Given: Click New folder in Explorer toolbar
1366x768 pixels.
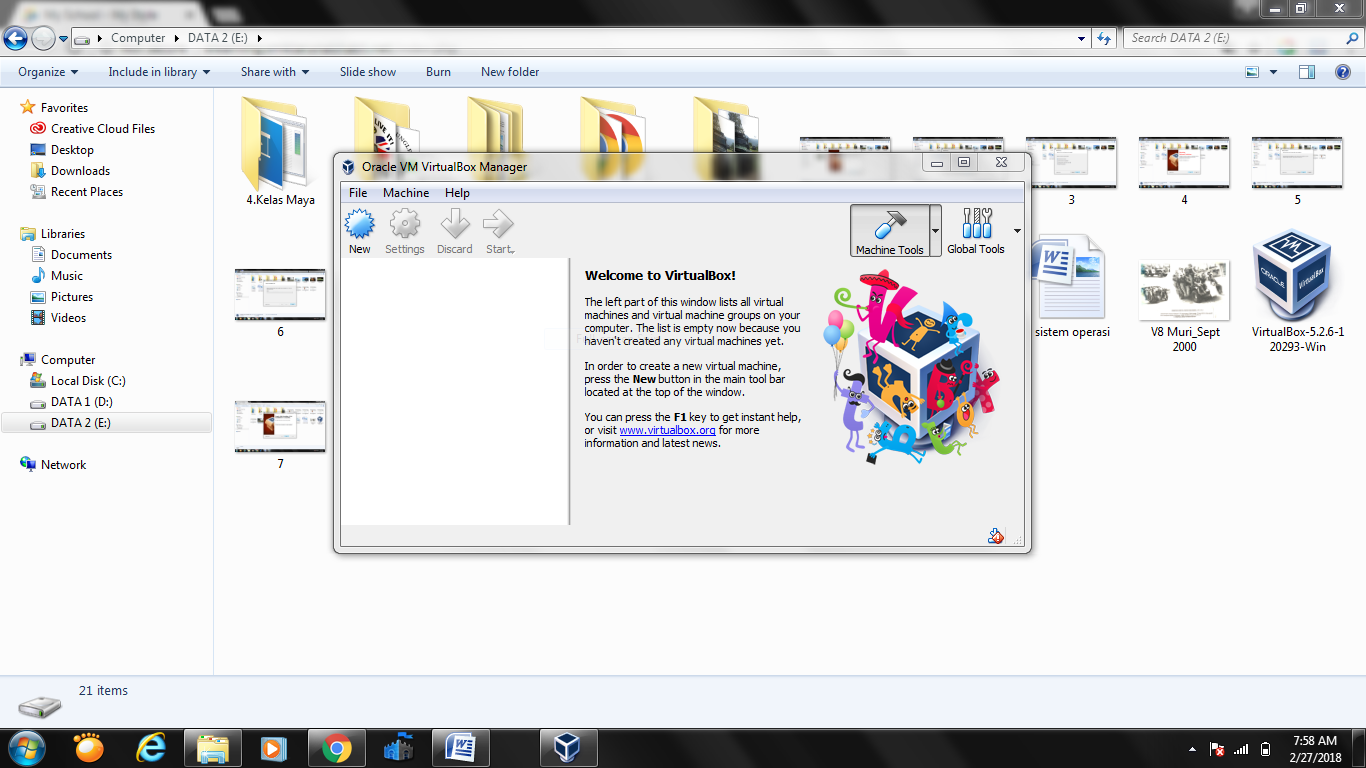Looking at the screenshot, I should (x=510, y=72).
